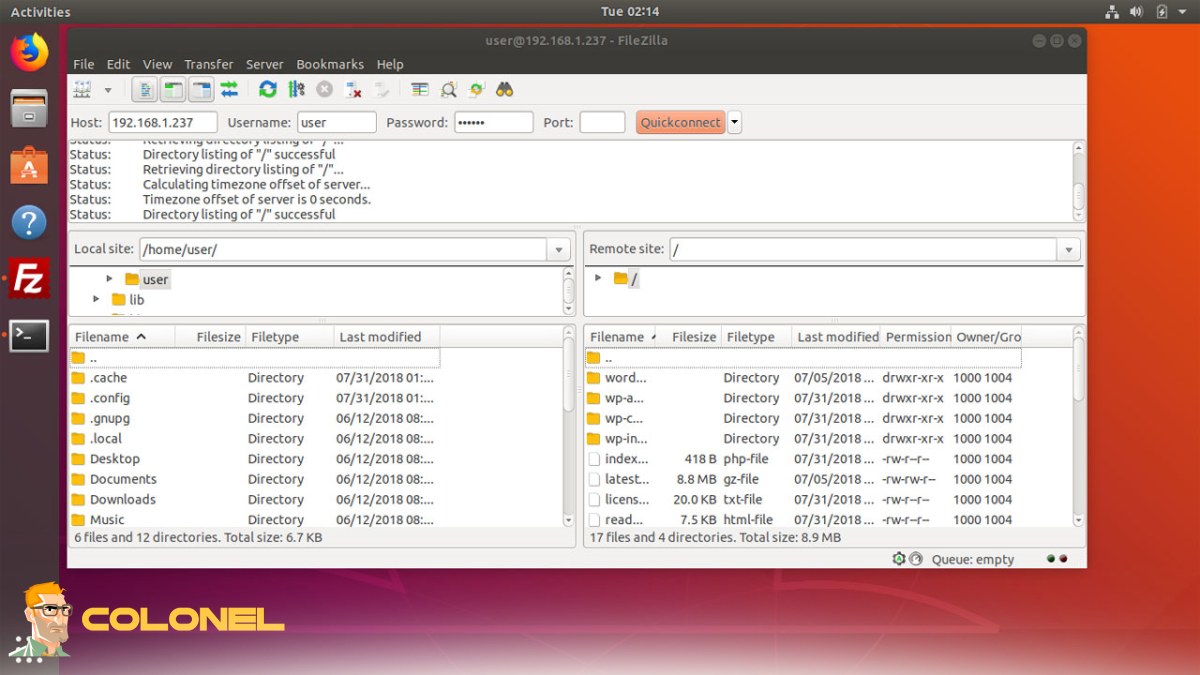Refresh the file and folder lists
The image size is (1200, 675).
click(267, 89)
